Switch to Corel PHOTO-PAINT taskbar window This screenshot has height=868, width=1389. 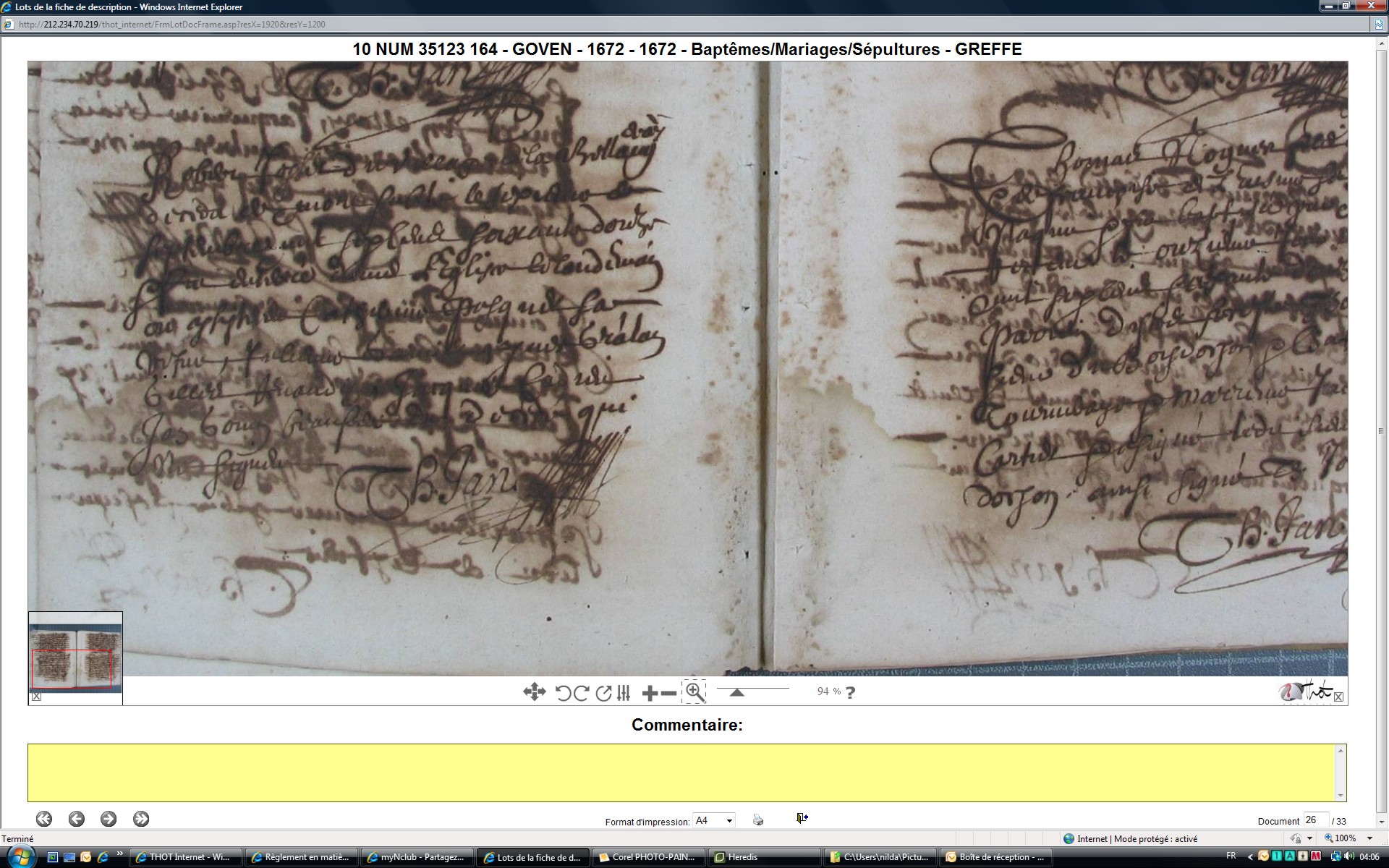click(x=647, y=857)
